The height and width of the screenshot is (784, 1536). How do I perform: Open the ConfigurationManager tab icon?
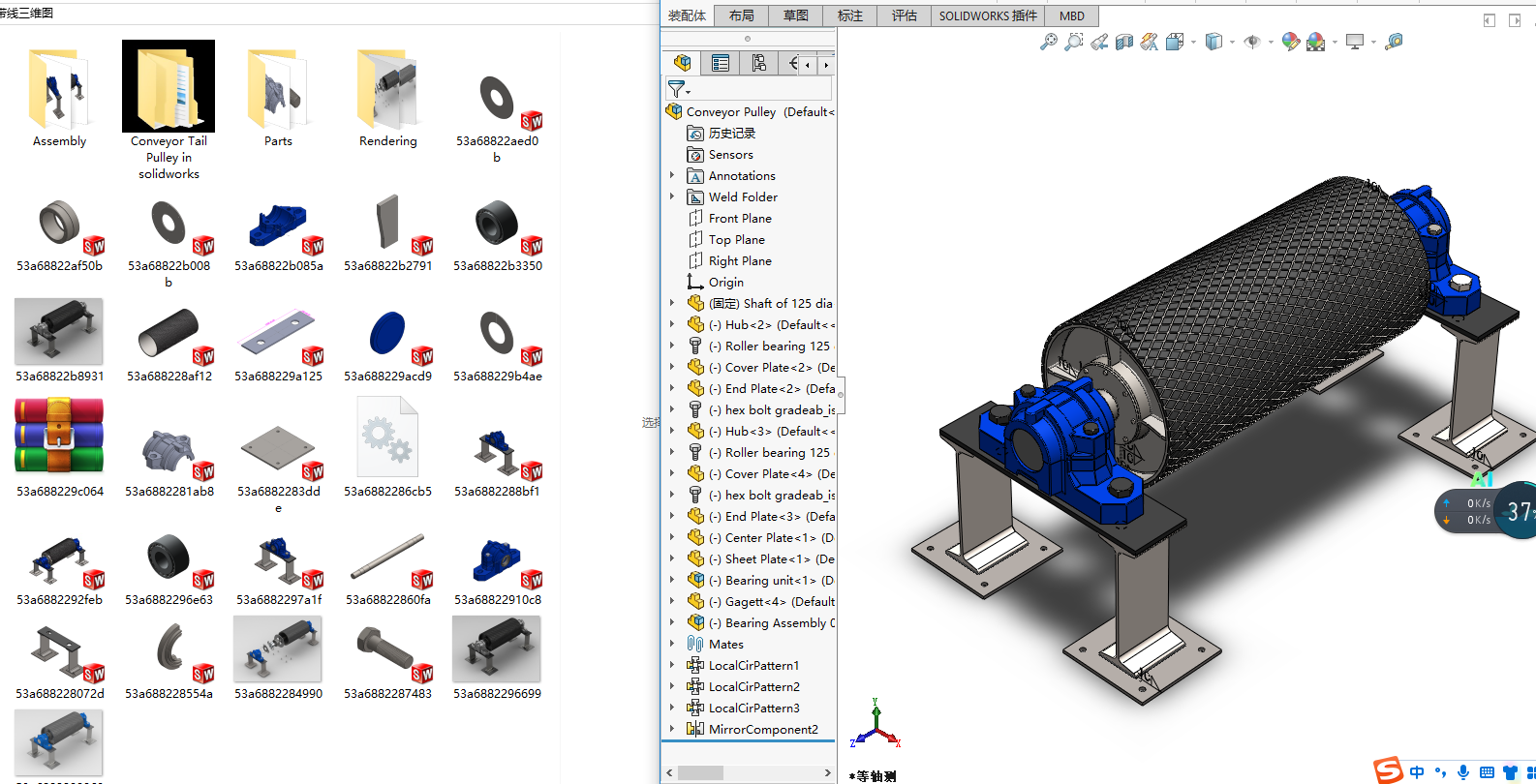point(758,63)
